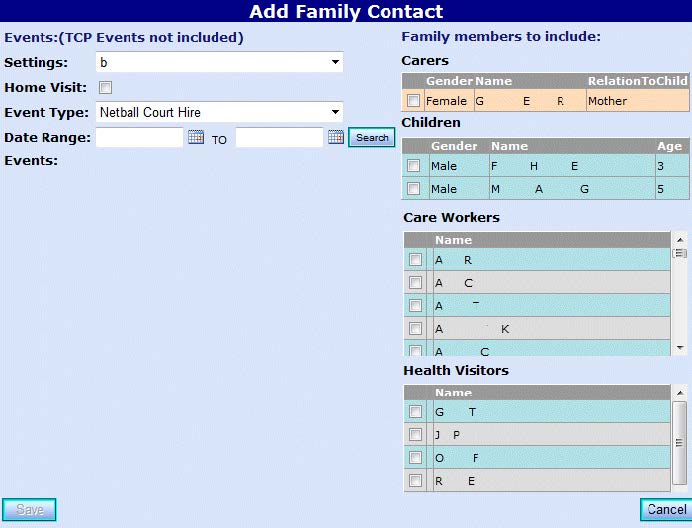Check the 3-year-old male child
The height and width of the screenshot is (528, 692).
click(413, 166)
